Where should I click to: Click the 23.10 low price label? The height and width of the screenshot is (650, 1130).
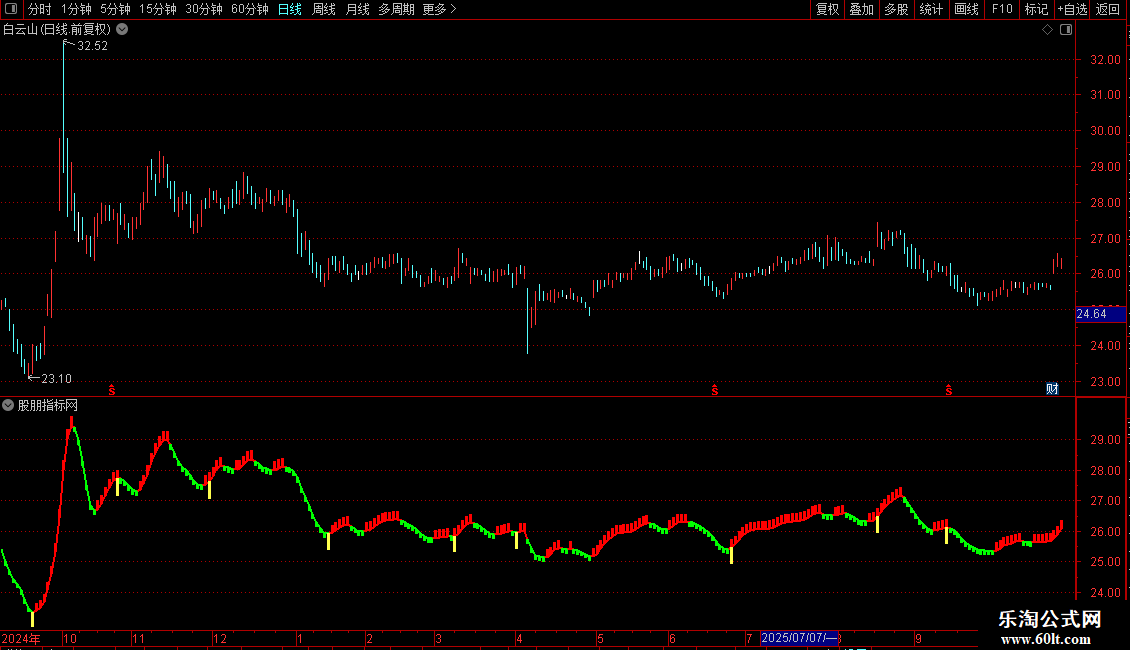coord(56,378)
